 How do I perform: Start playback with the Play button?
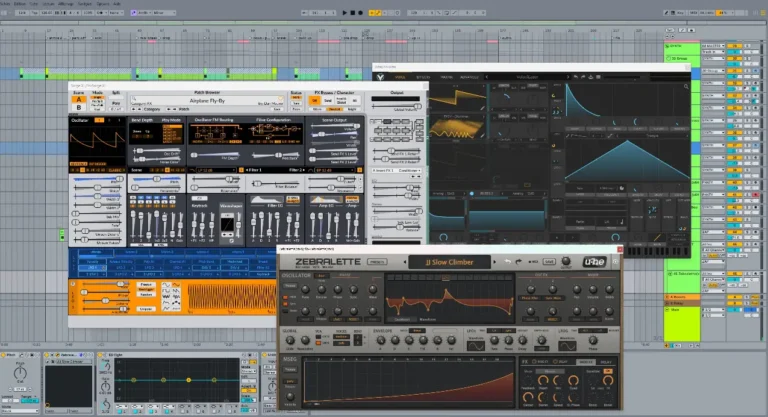point(344,13)
